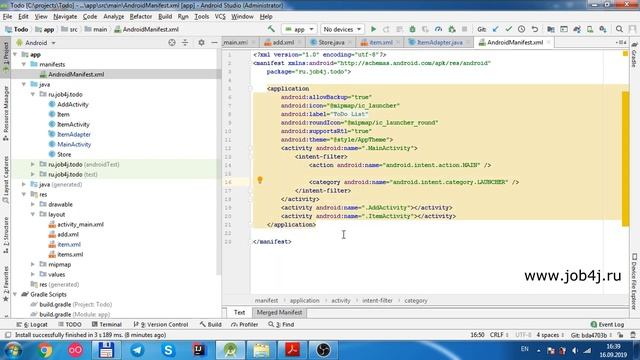Click Collapse All icon in Project panel
The width and height of the screenshot is (640, 360).
185,42
